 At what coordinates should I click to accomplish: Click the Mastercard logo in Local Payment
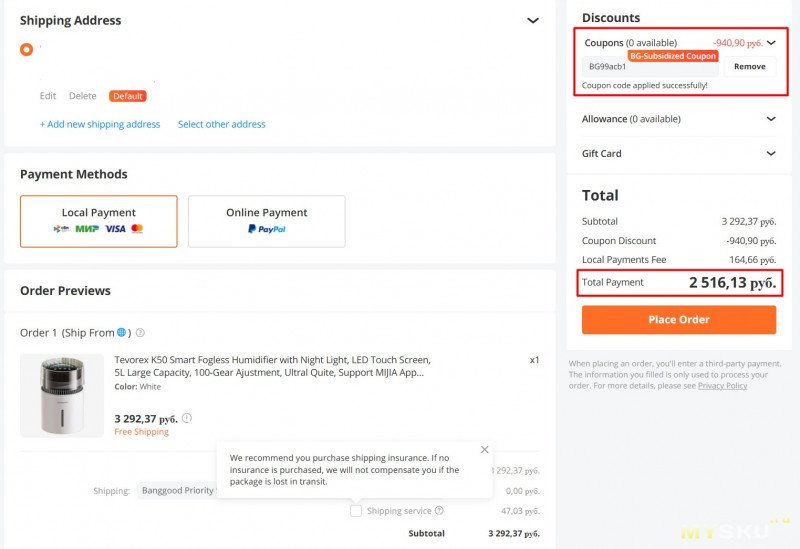tap(137, 229)
